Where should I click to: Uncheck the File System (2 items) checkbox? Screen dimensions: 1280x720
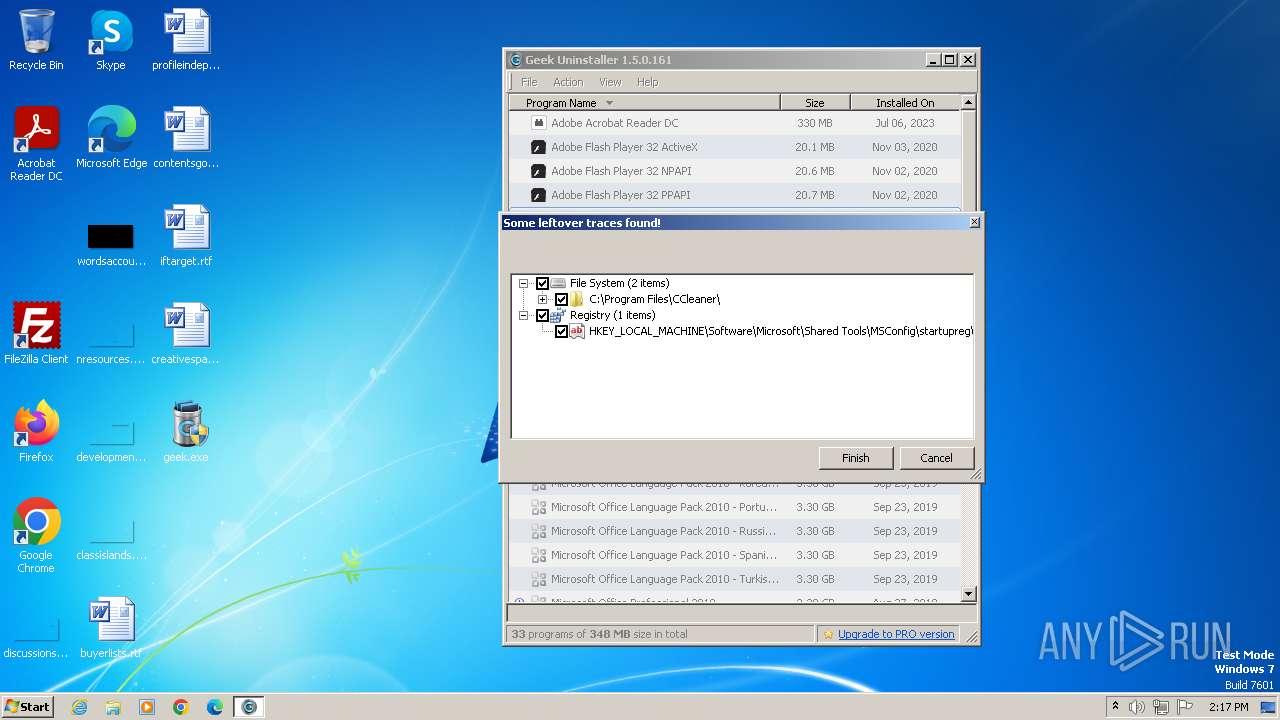[x=542, y=283]
